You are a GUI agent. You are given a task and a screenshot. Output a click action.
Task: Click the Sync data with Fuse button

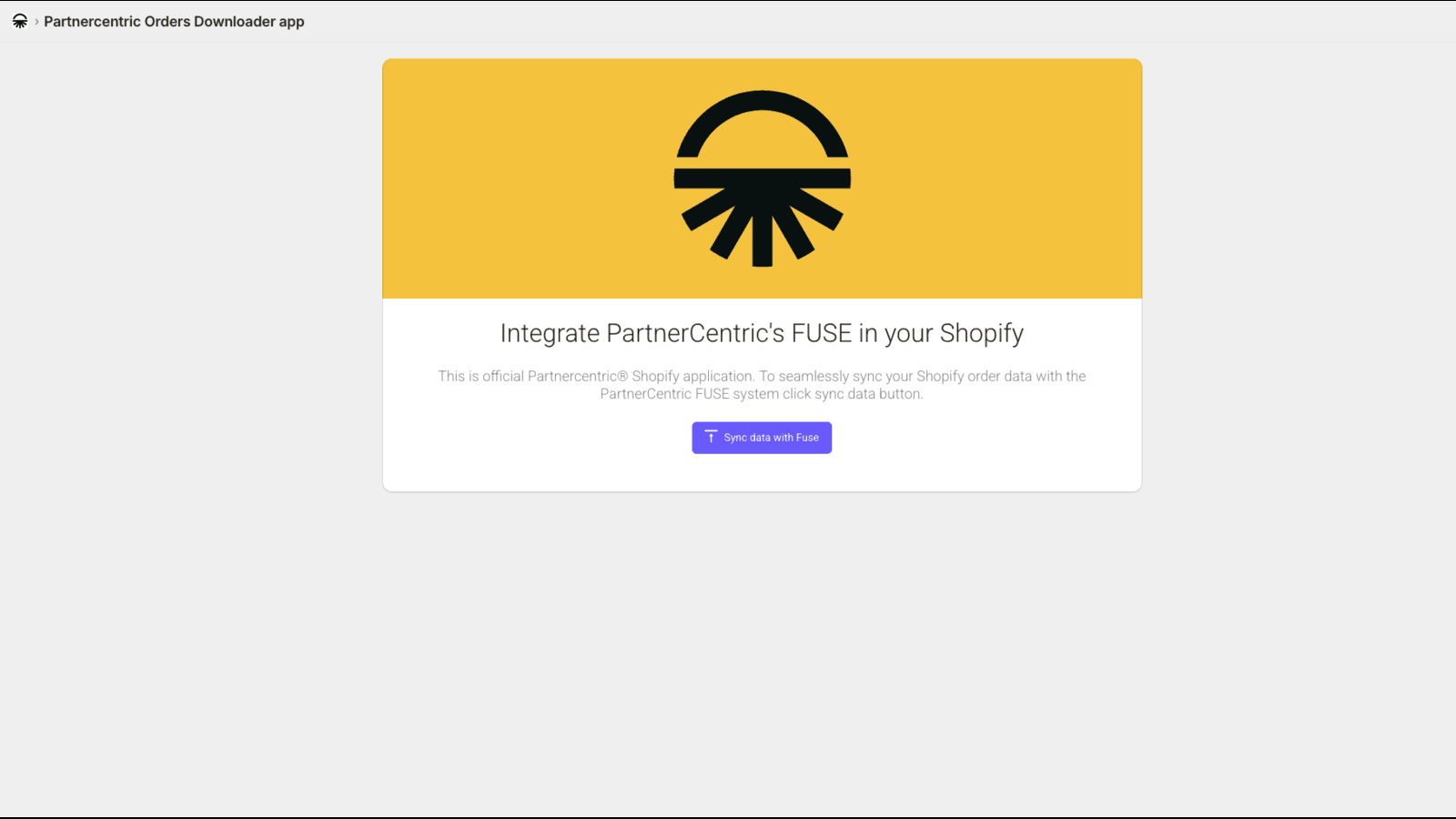tap(762, 438)
